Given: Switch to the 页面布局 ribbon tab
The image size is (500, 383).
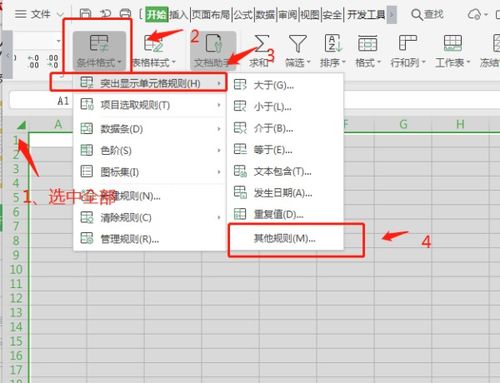Looking at the screenshot, I should (x=211, y=15).
